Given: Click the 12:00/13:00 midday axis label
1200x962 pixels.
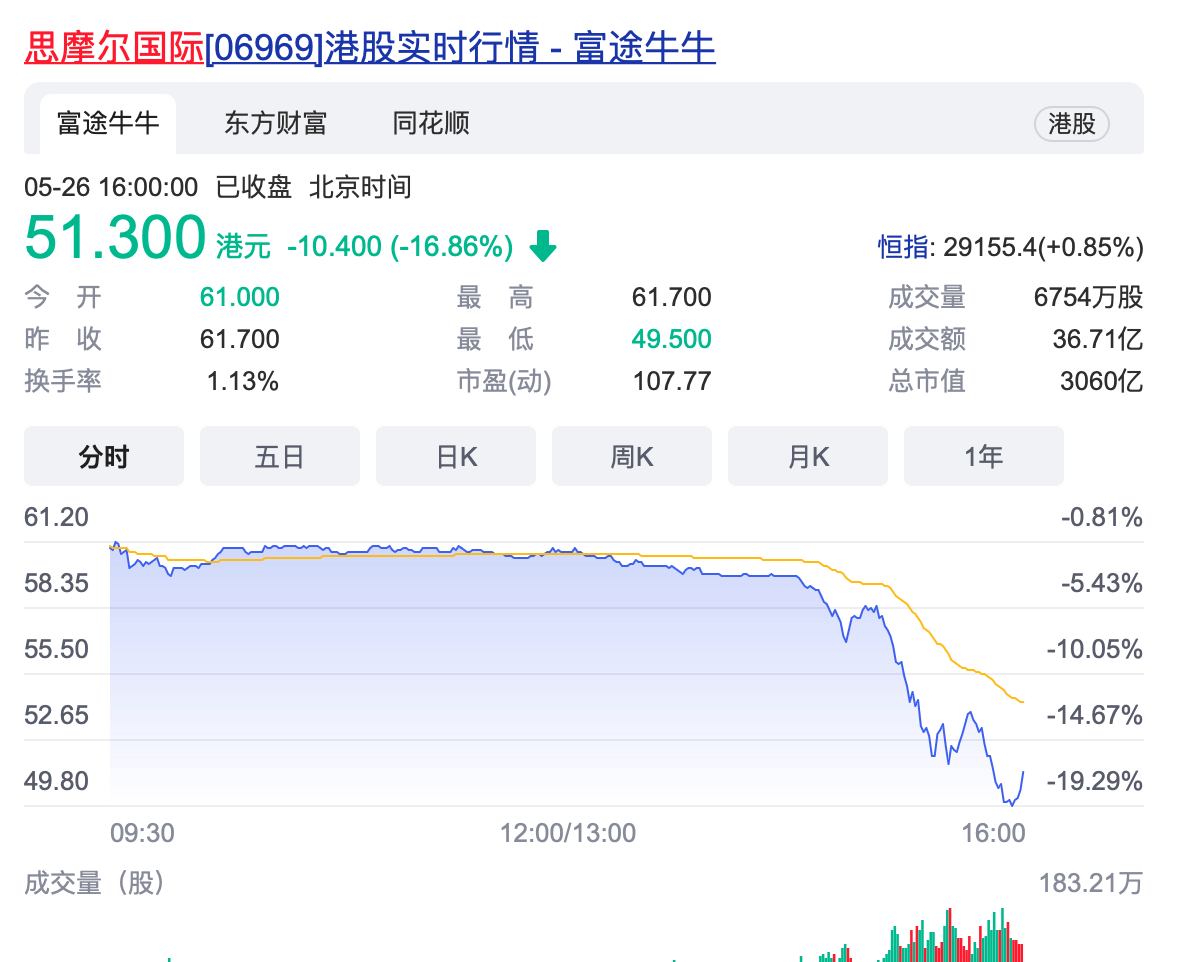Looking at the screenshot, I should point(568,833).
